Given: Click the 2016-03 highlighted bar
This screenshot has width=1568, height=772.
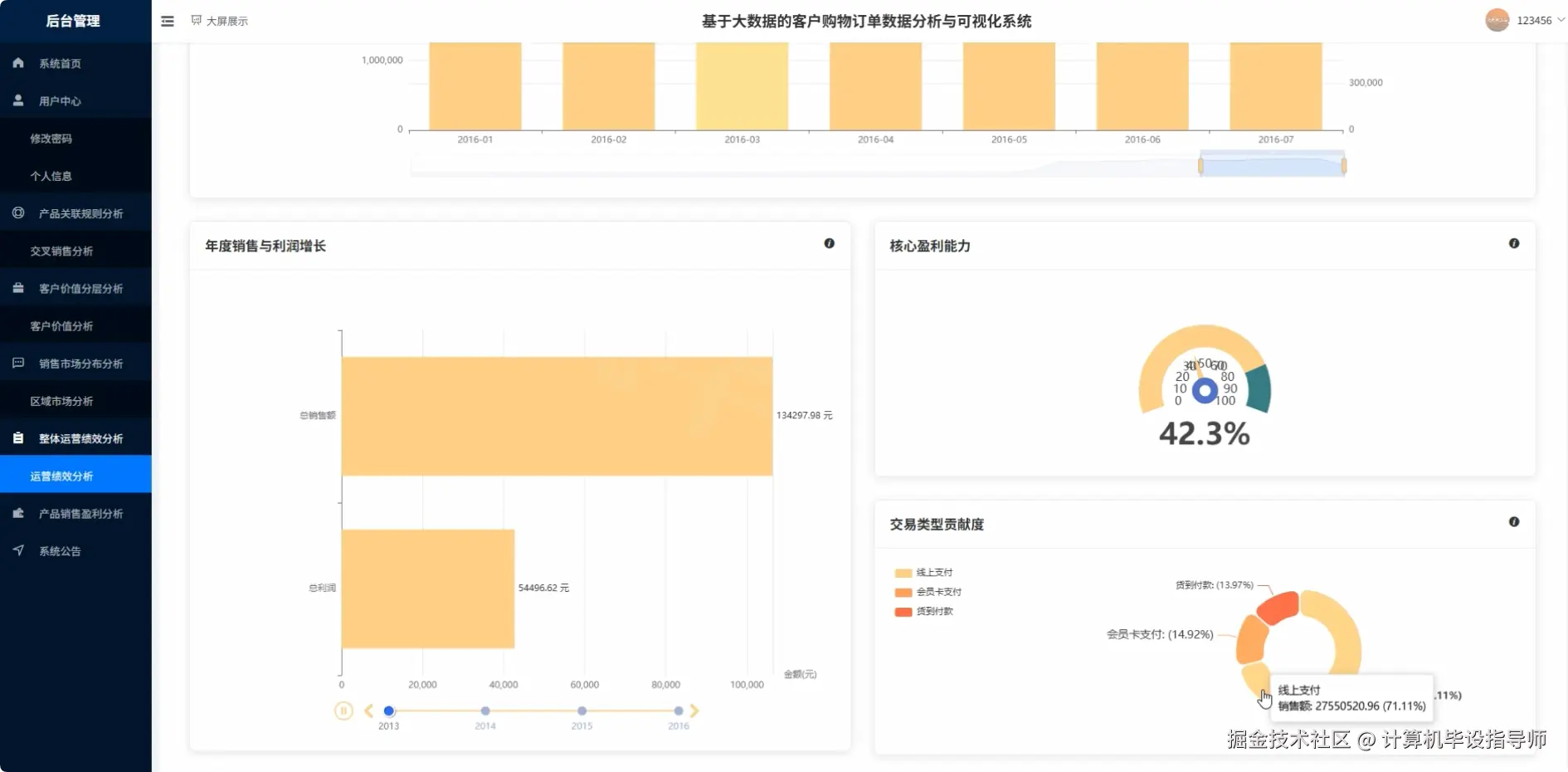Looking at the screenshot, I should (x=742, y=86).
